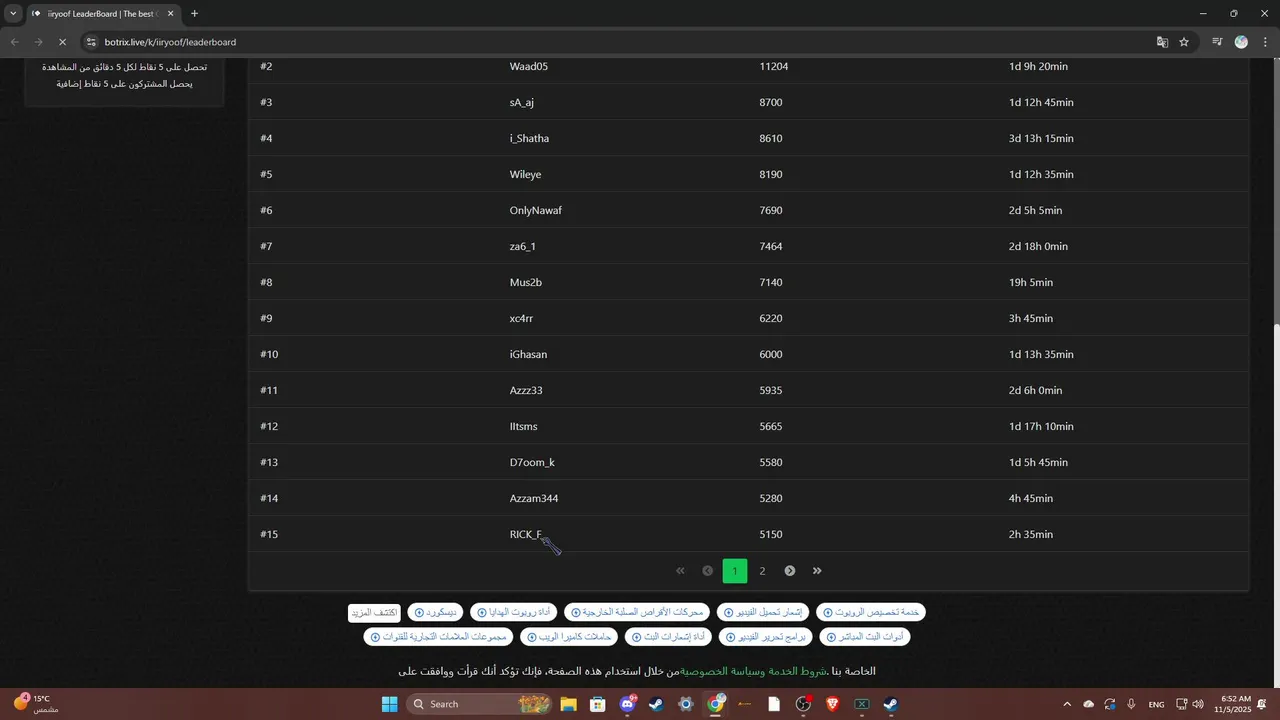Open the حاملات كاميرا الويب link chip

pyautogui.click(x=571, y=636)
